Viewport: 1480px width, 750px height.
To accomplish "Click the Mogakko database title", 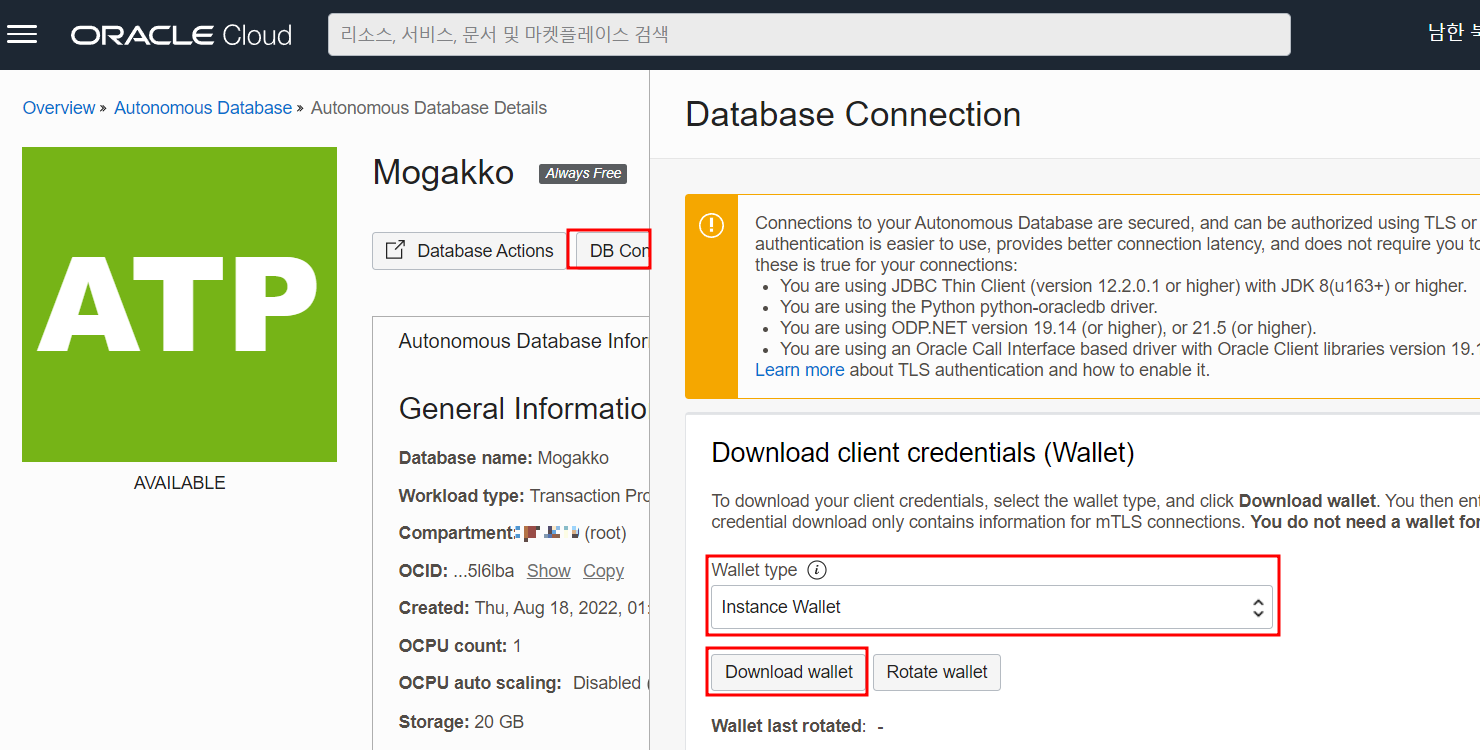I will pyautogui.click(x=443, y=173).
